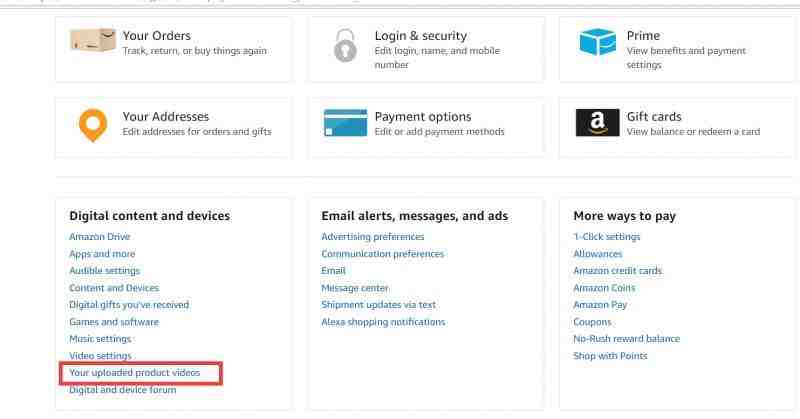Viewport: 800px width, 419px height.
Task: Go to Advertising preferences
Action: pos(372,237)
